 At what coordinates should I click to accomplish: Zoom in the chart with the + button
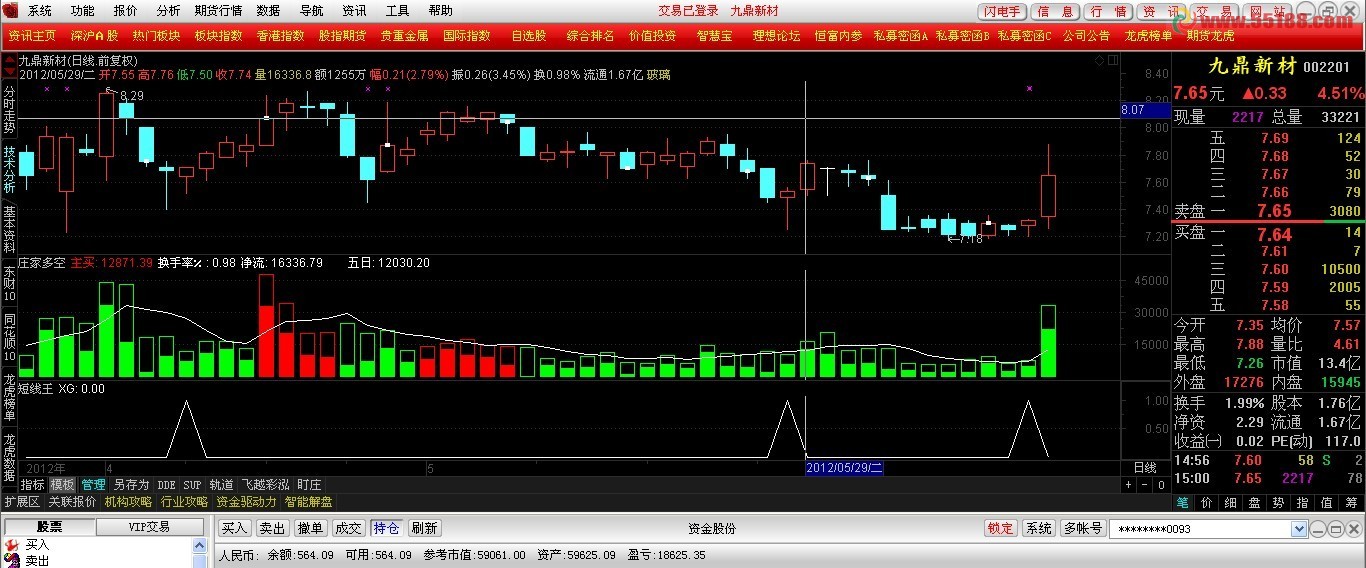click(x=1128, y=485)
